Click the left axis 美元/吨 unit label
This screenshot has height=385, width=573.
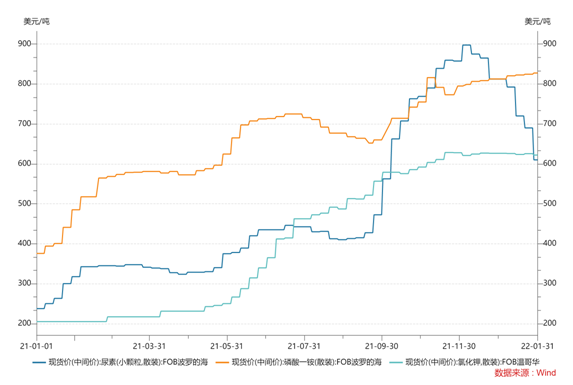(37, 22)
